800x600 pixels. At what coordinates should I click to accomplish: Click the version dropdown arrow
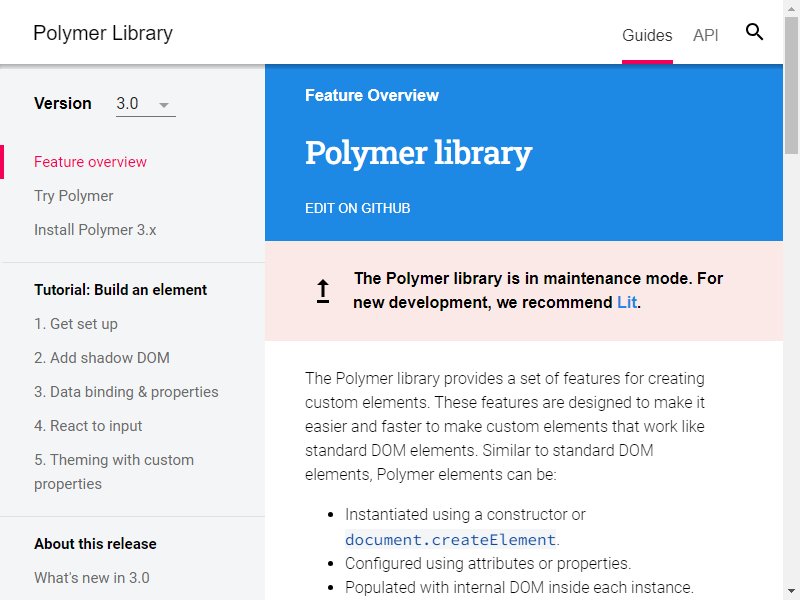tap(164, 105)
